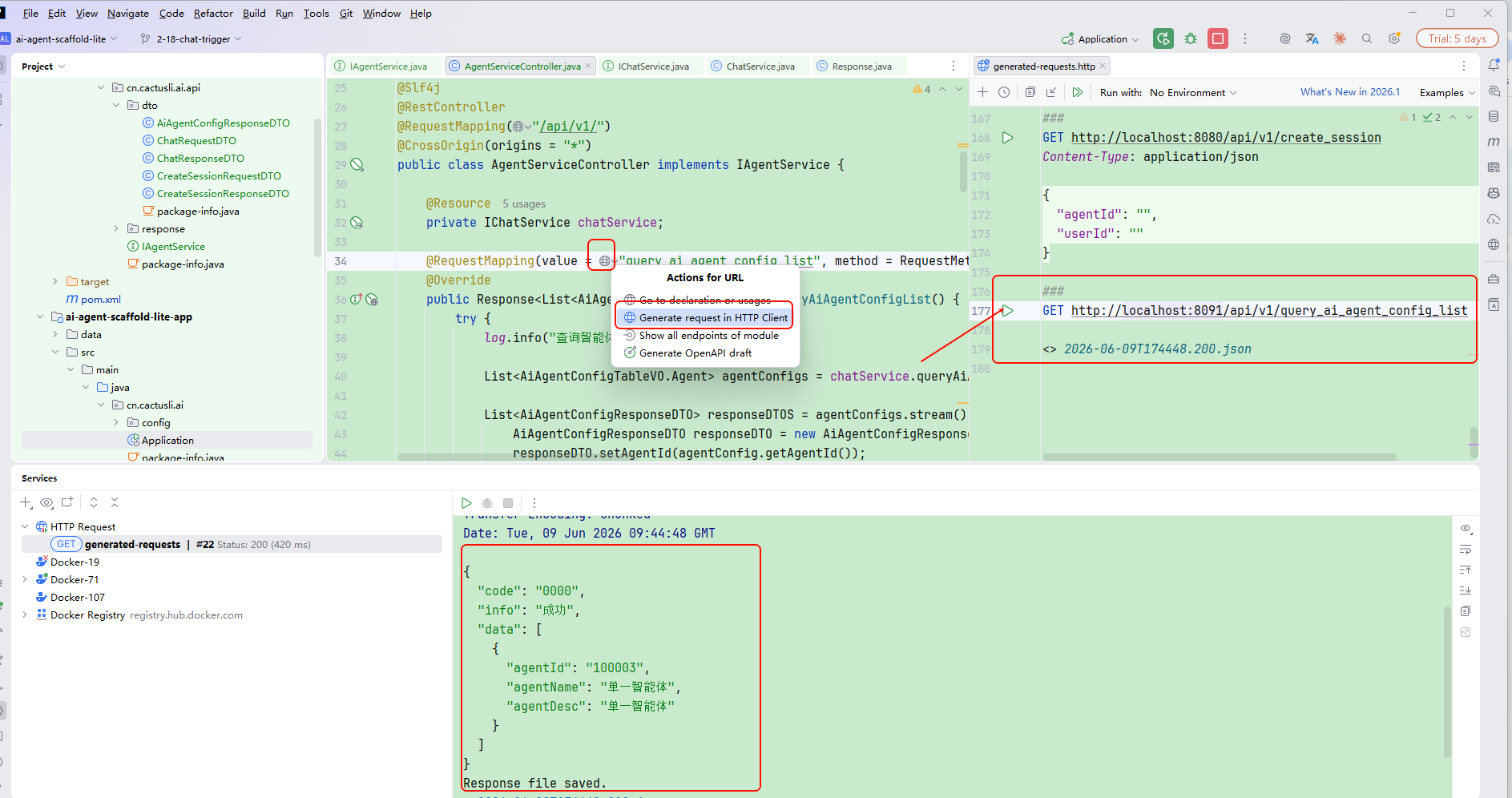Click the Run all requests double-arrow icon

point(1078,92)
